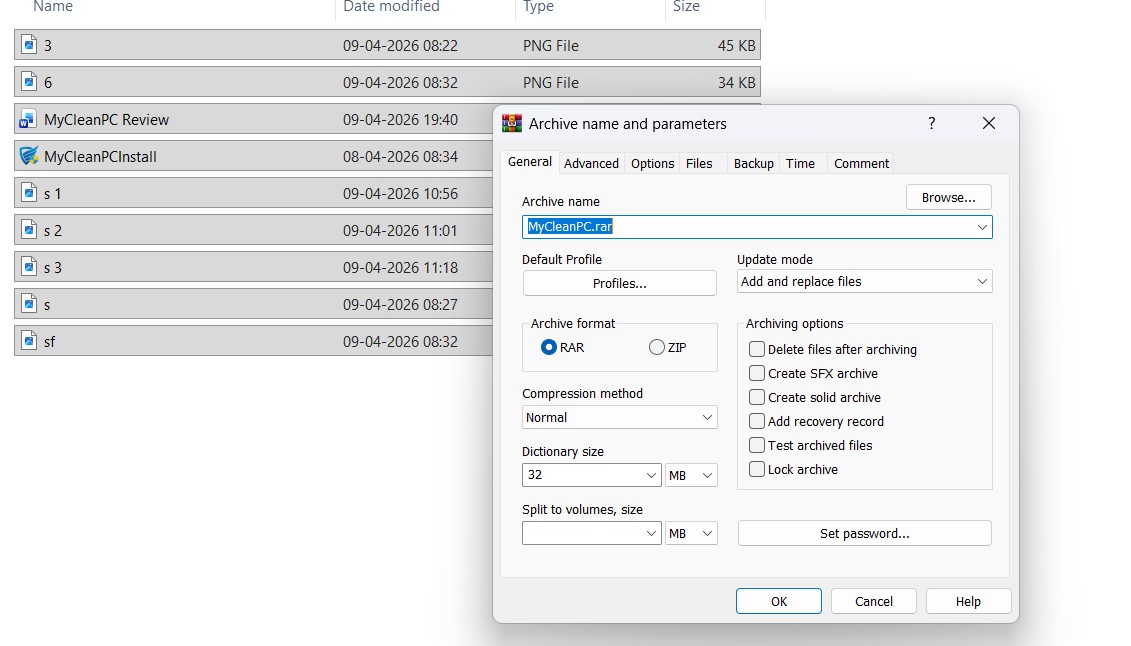1131x646 pixels.
Task: Switch to the Advanced tab
Action: [591, 164]
